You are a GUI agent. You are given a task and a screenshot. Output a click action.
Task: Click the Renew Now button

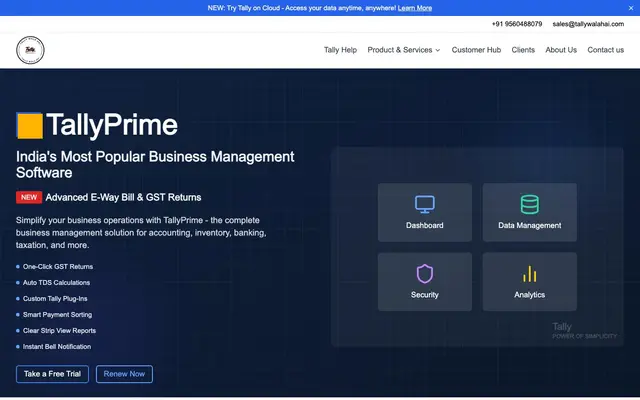click(124, 374)
